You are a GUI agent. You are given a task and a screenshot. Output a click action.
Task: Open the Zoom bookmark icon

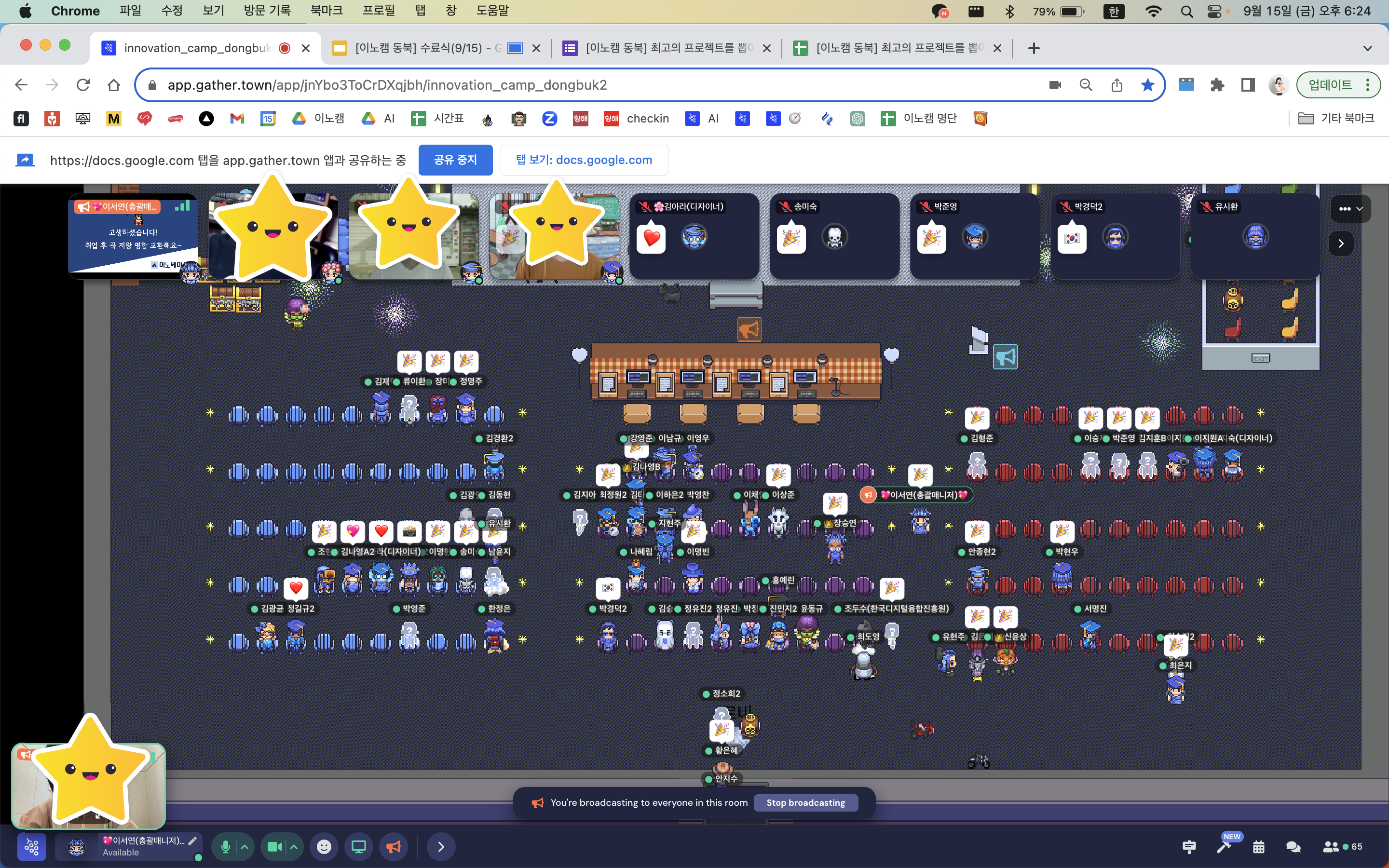[550, 118]
